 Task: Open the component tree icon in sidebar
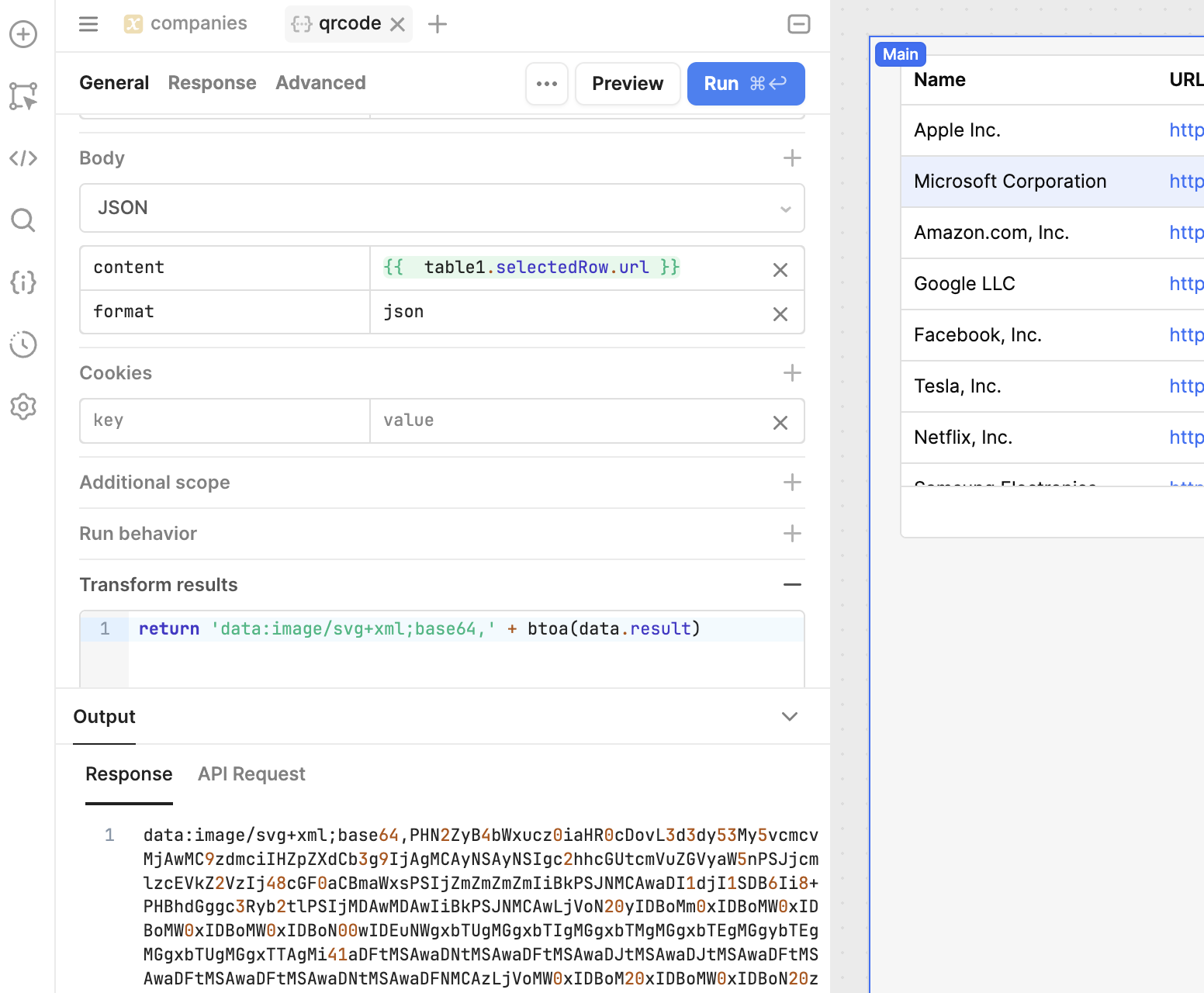pyautogui.click(x=23, y=96)
